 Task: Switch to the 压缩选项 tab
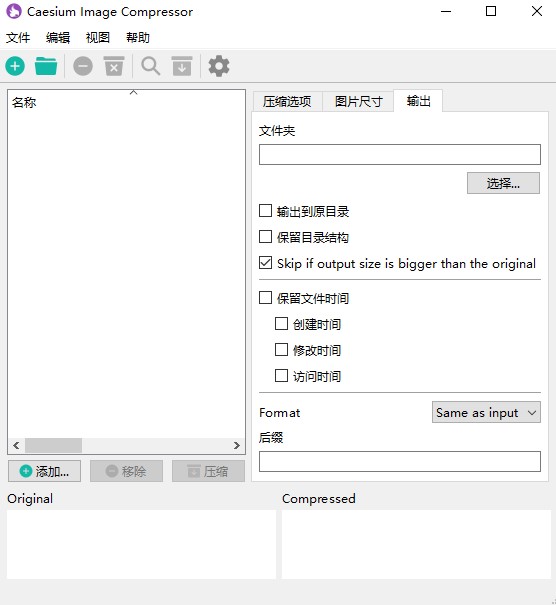287,102
